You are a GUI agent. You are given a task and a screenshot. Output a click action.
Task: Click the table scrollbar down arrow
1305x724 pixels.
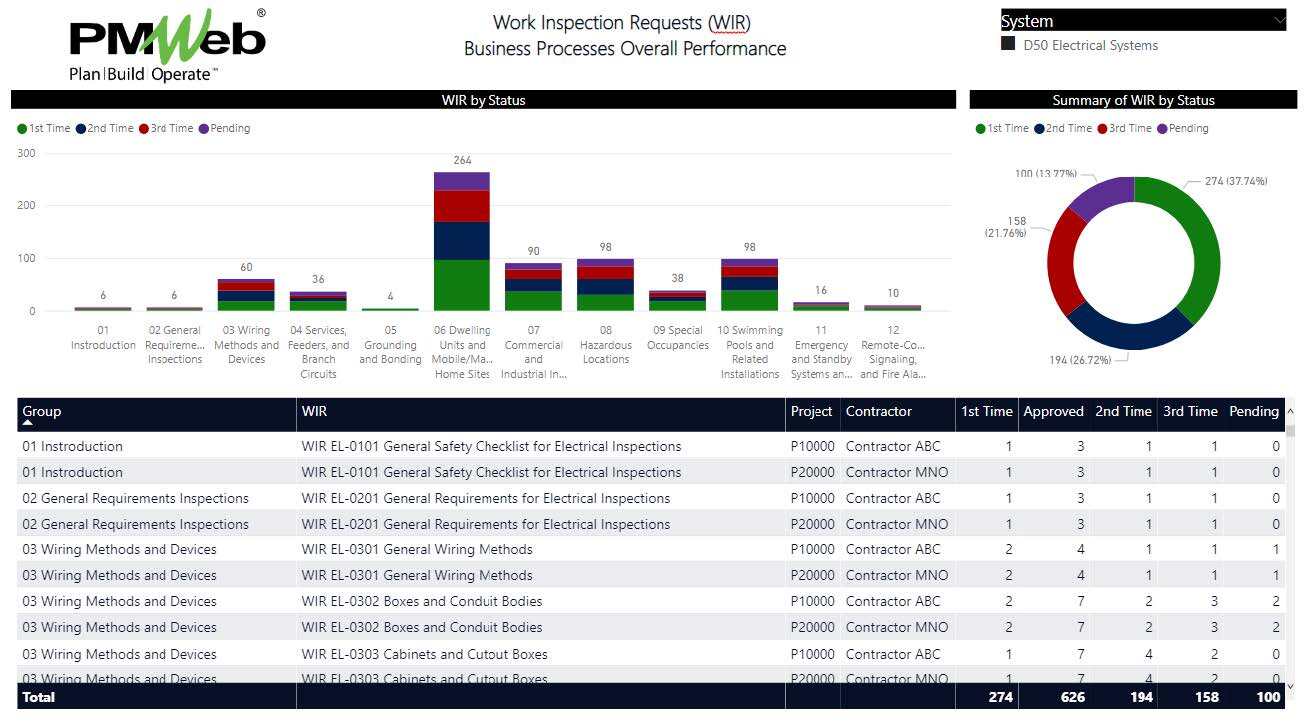point(1290,686)
